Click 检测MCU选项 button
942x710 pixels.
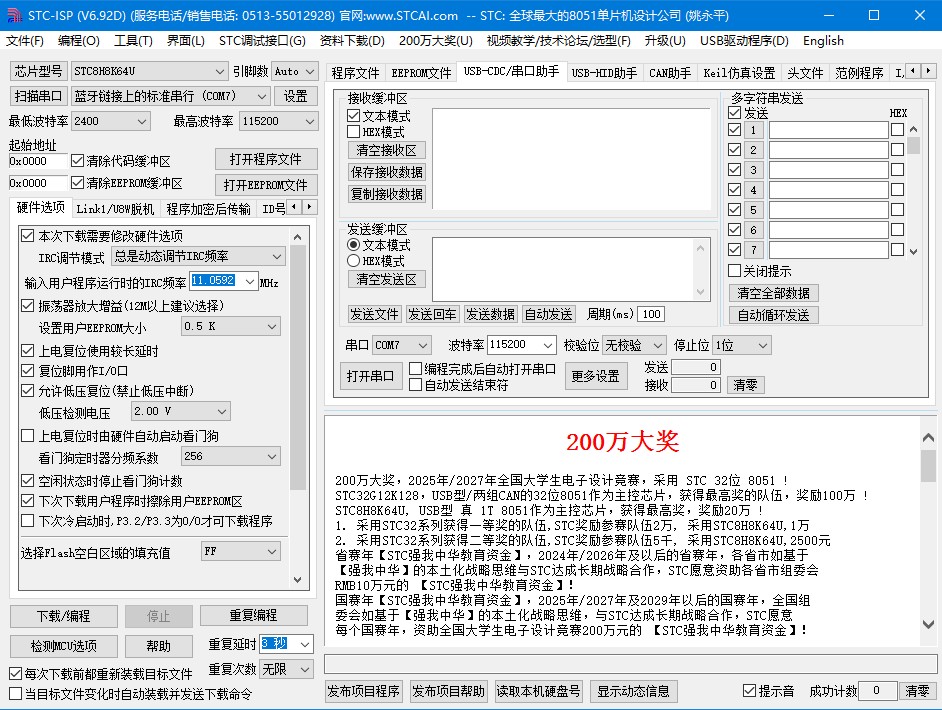(64, 646)
